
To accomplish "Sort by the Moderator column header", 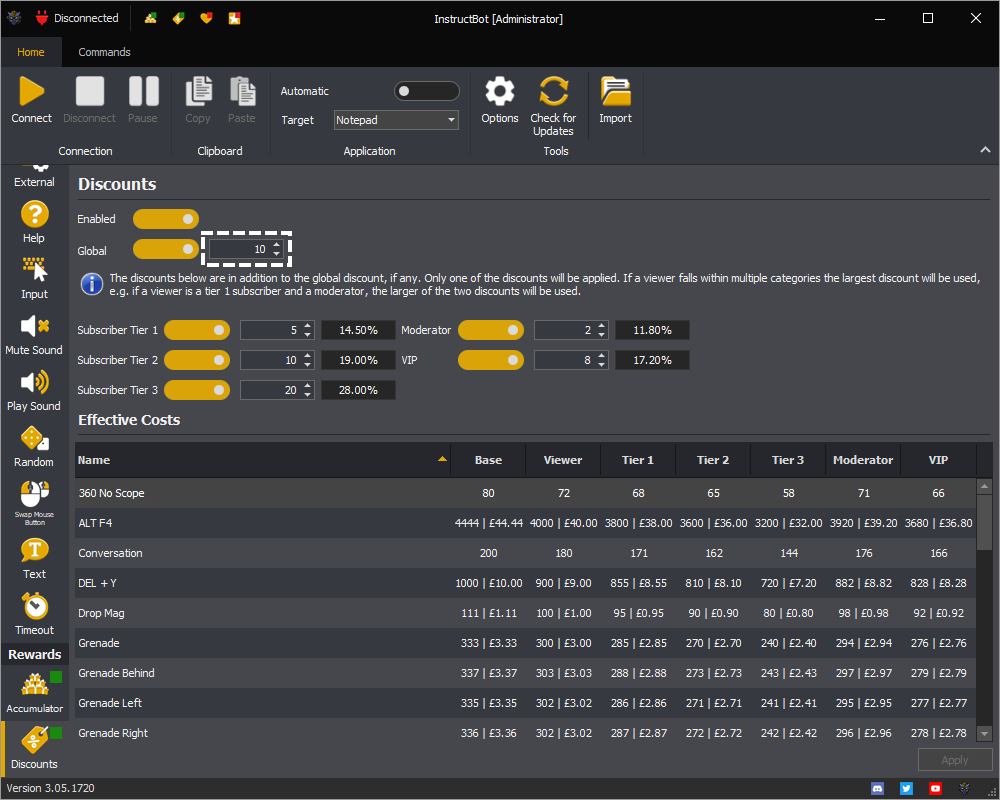I will [863, 460].
